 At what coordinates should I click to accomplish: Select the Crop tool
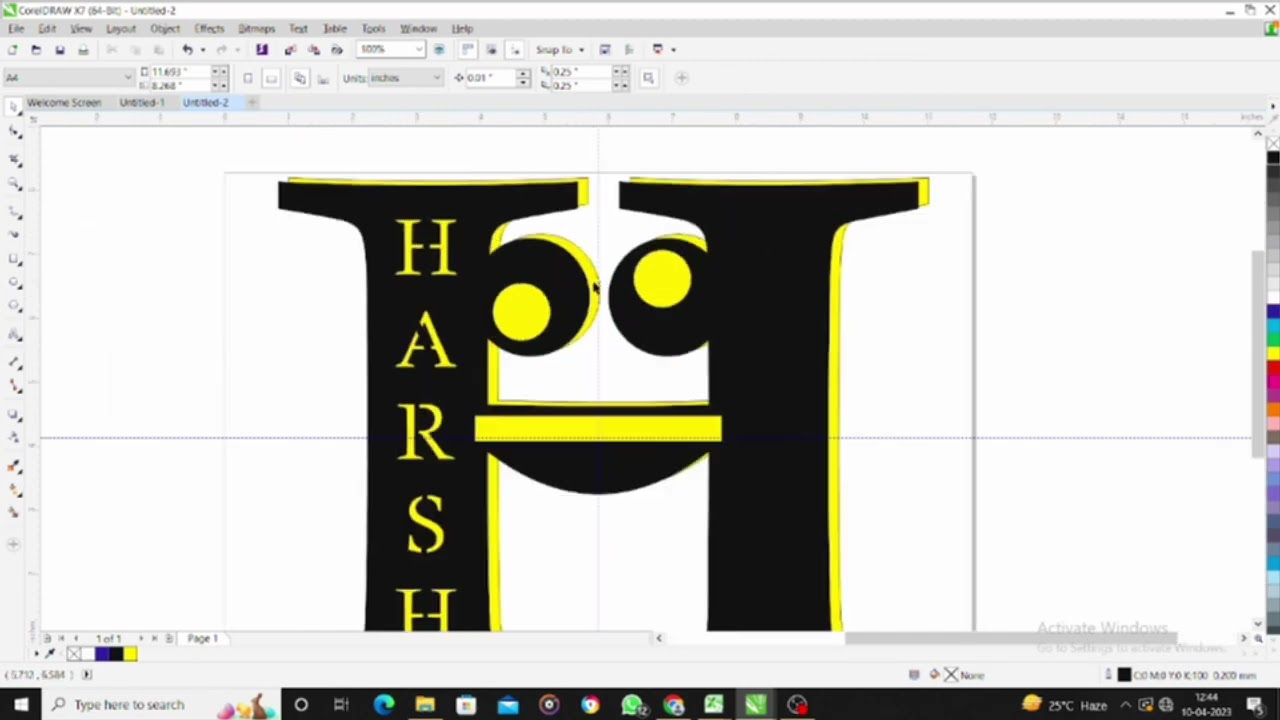click(x=14, y=159)
